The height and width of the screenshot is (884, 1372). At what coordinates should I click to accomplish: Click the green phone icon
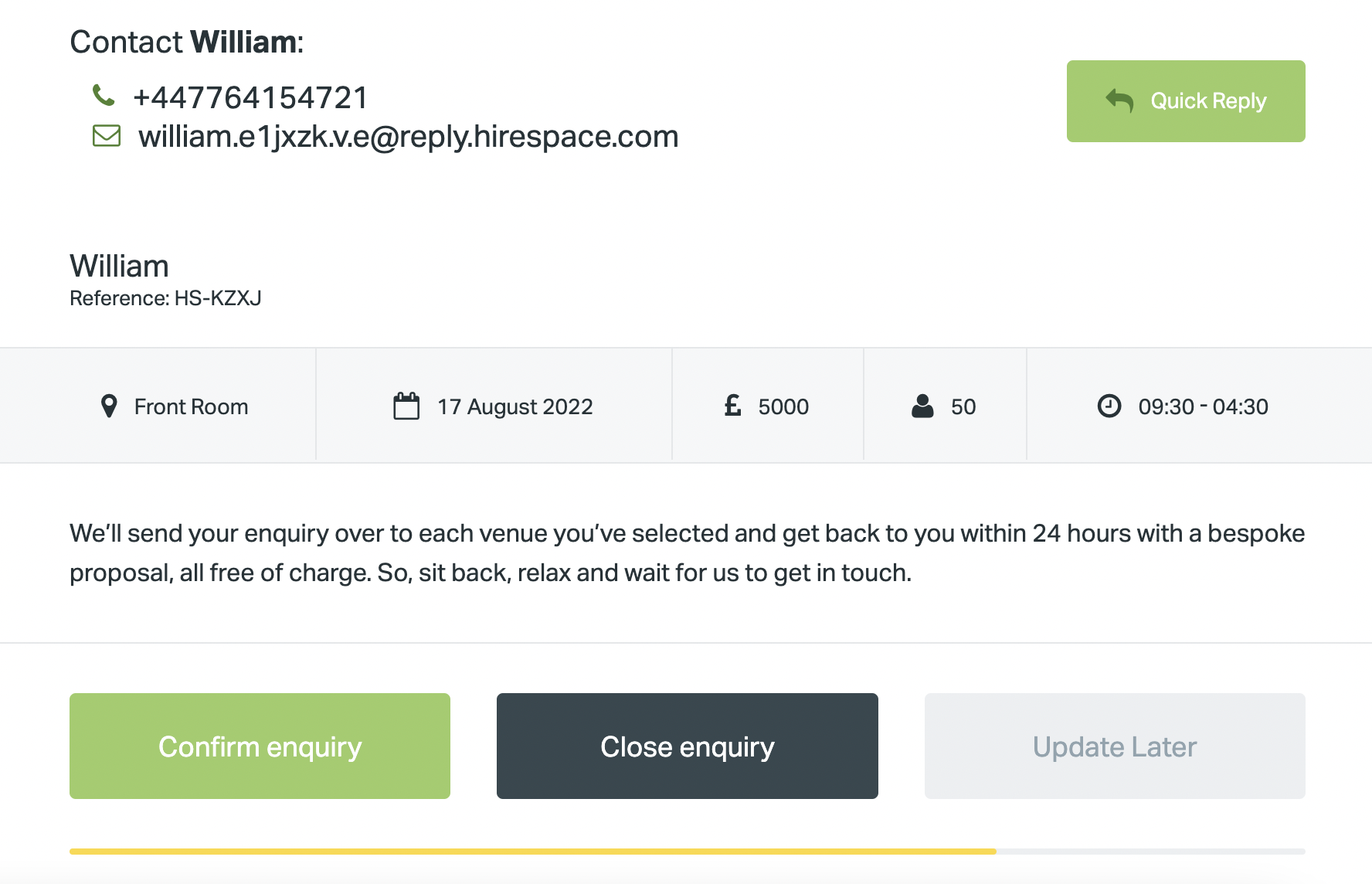pos(104,95)
